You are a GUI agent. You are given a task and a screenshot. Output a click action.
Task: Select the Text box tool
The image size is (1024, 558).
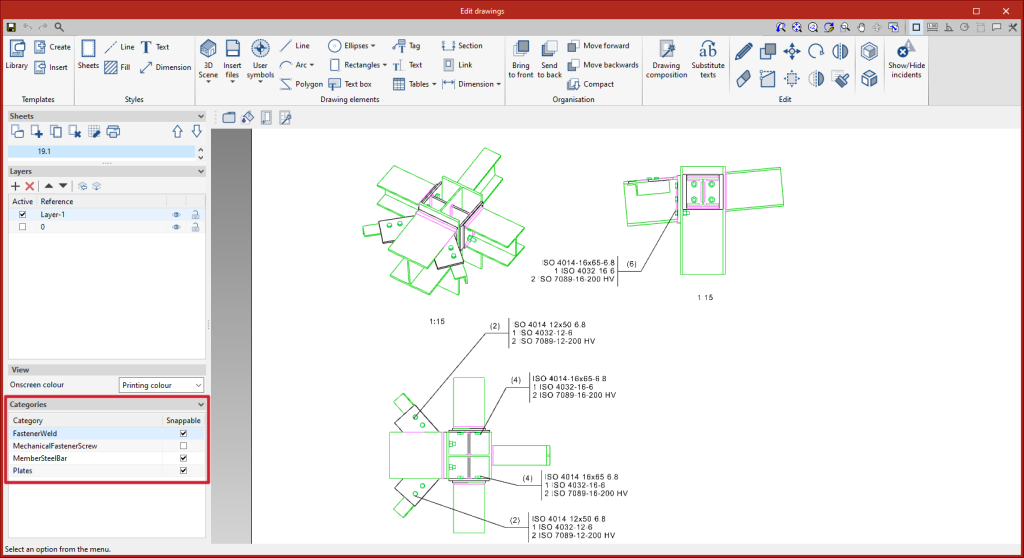350,84
